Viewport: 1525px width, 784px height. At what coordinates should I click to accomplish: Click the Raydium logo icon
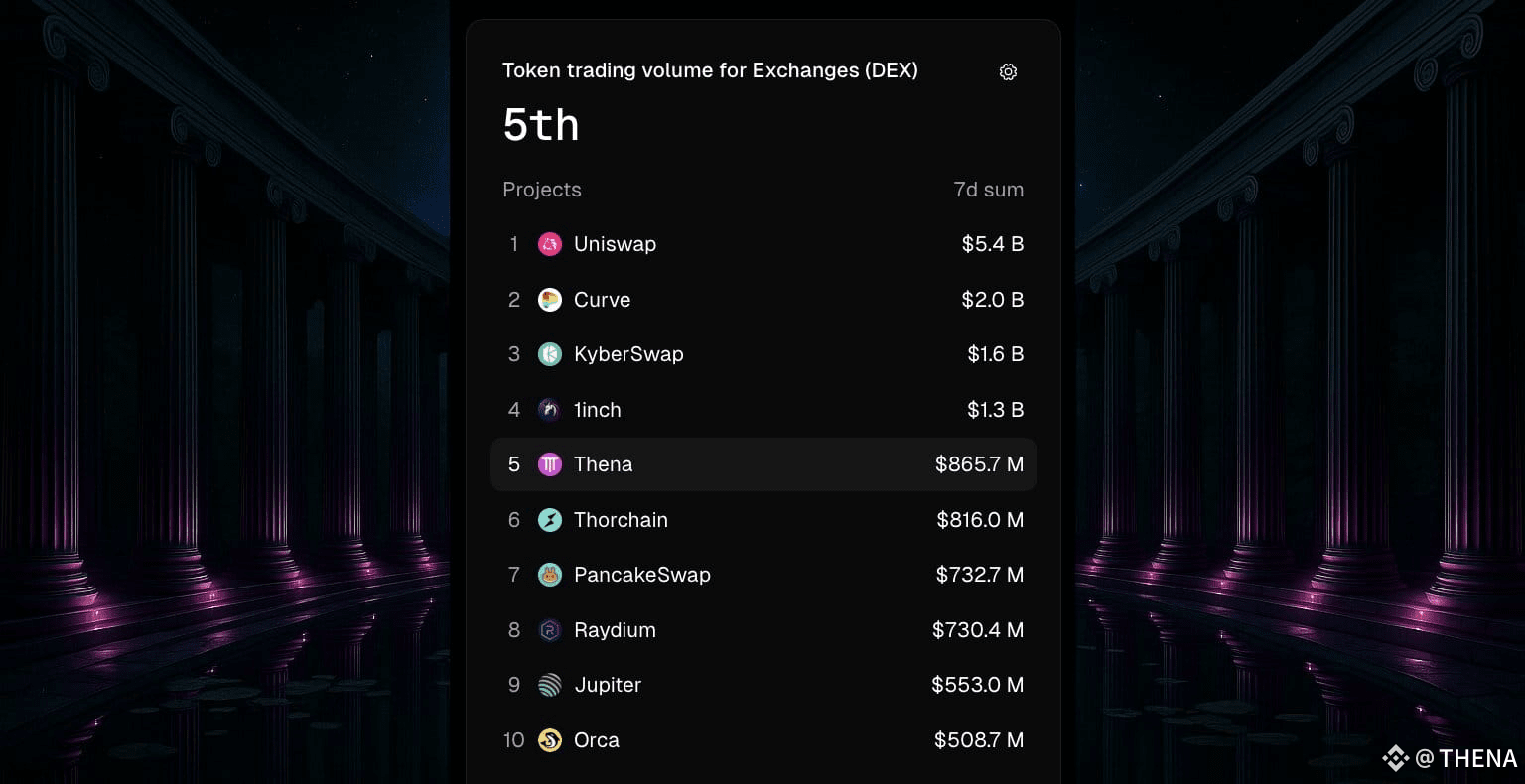pyautogui.click(x=550, y=630)
